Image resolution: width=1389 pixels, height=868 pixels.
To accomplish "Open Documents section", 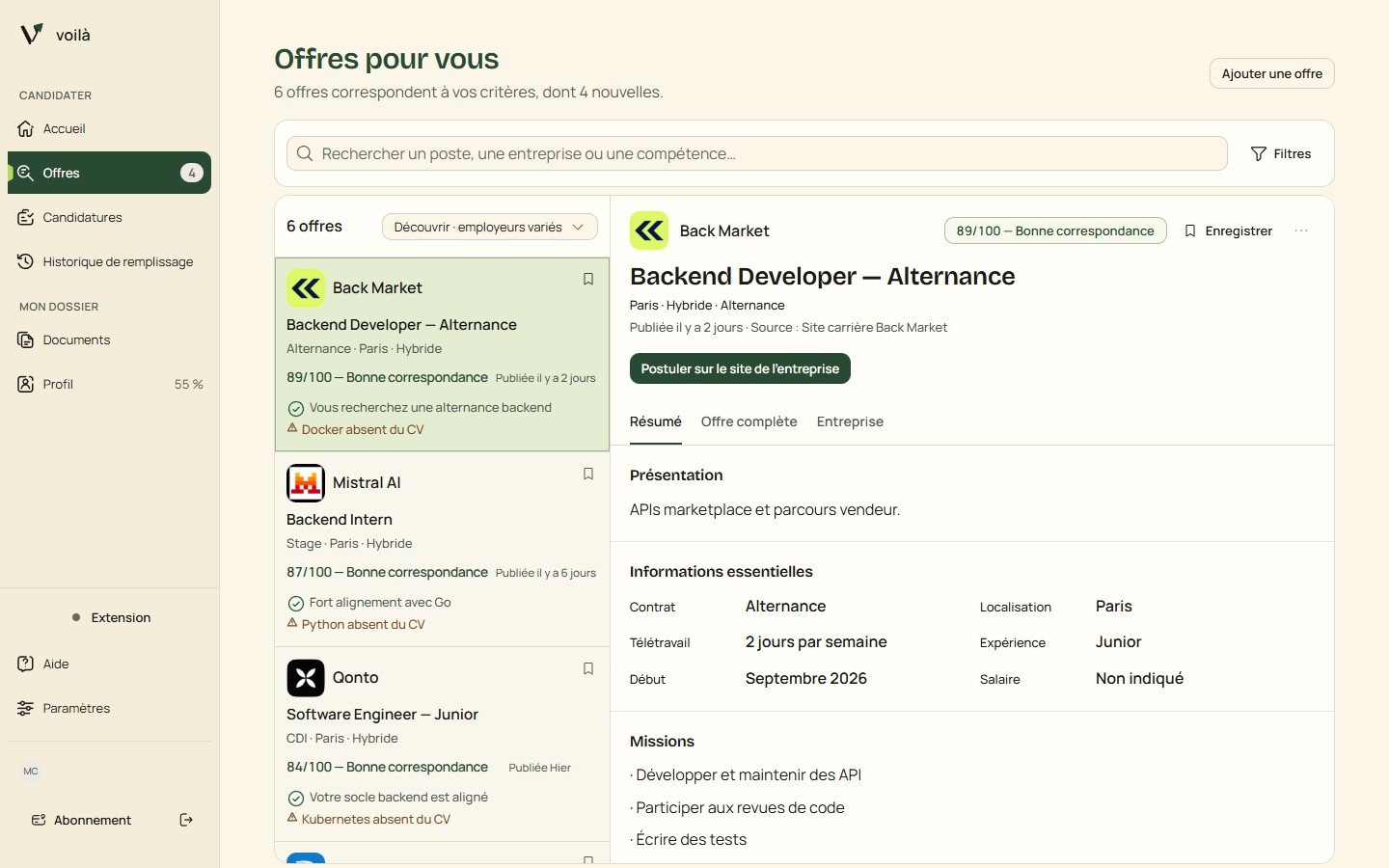I will [109, 339].
